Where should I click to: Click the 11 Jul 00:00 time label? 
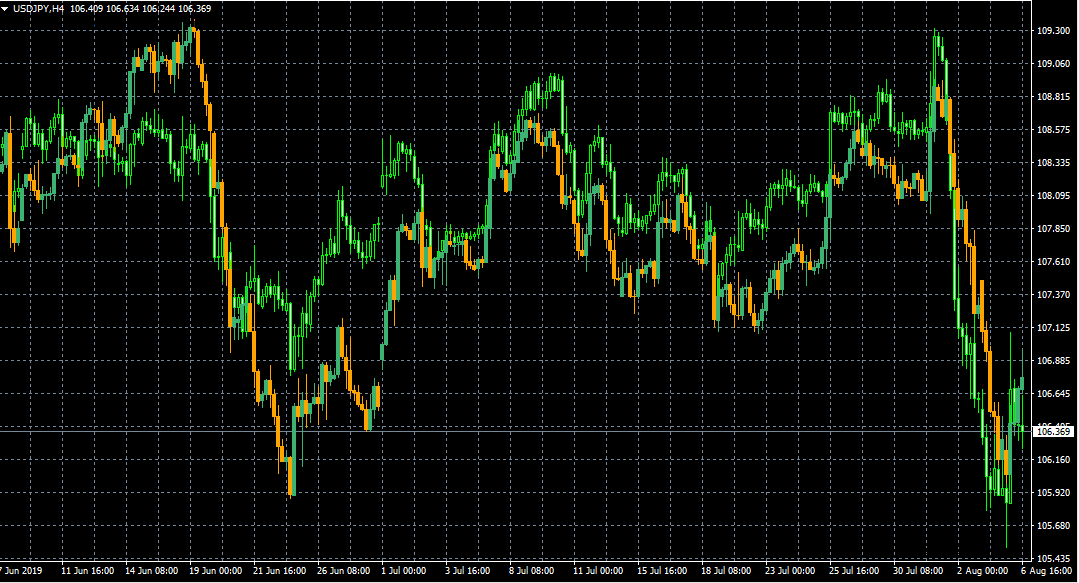pos(598,571)
